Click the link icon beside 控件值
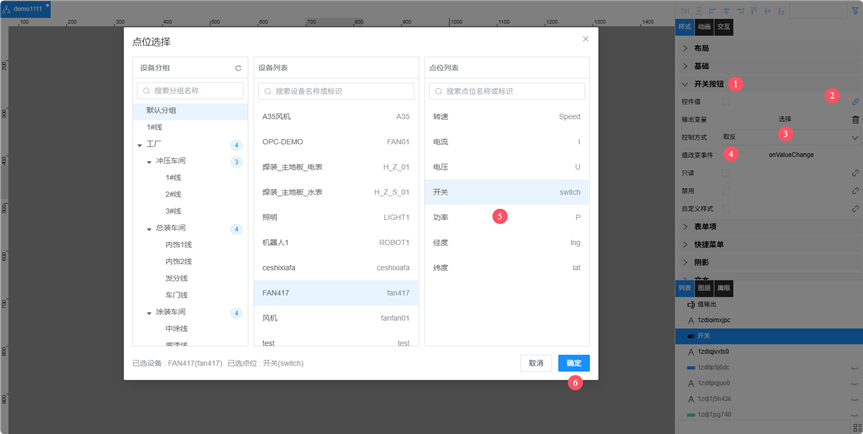Viewport: 863px width, 434px height. tap(855, 102)
